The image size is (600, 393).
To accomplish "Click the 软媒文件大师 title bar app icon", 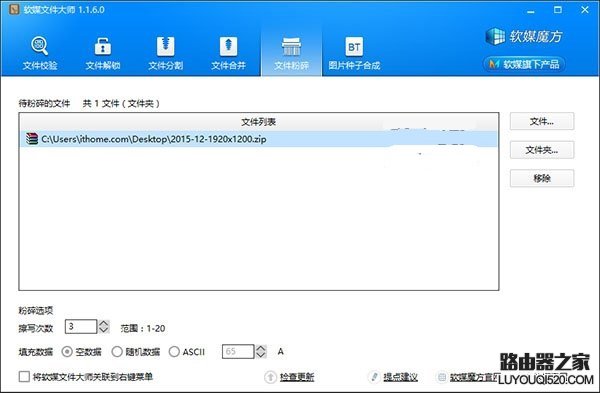I will point(14,10).
